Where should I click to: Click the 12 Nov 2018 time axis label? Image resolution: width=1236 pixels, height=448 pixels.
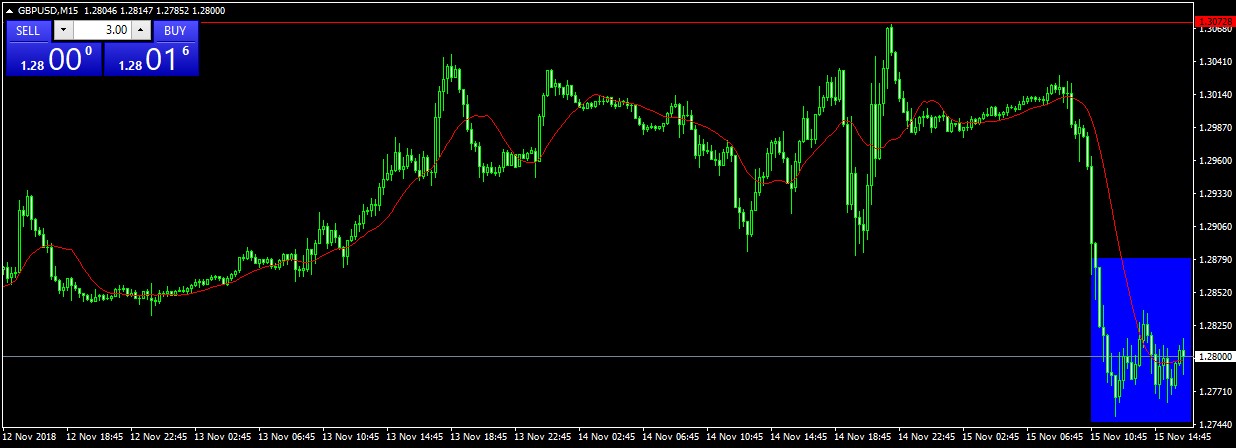click(29, 437)
